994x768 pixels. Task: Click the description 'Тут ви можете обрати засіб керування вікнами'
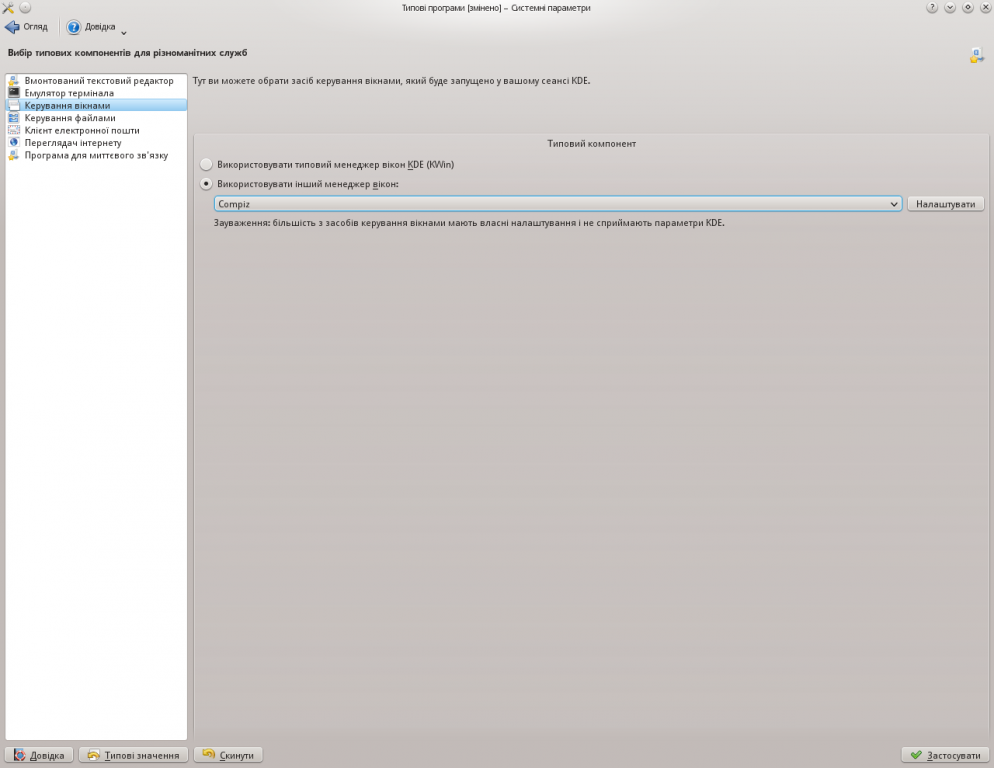[392, 81]
